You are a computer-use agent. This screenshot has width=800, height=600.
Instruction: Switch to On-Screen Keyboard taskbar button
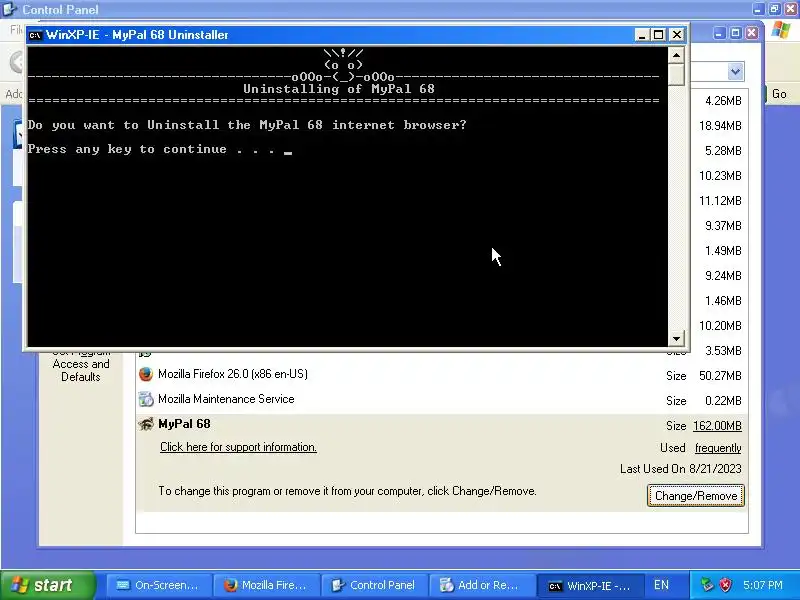coord(158,585)
